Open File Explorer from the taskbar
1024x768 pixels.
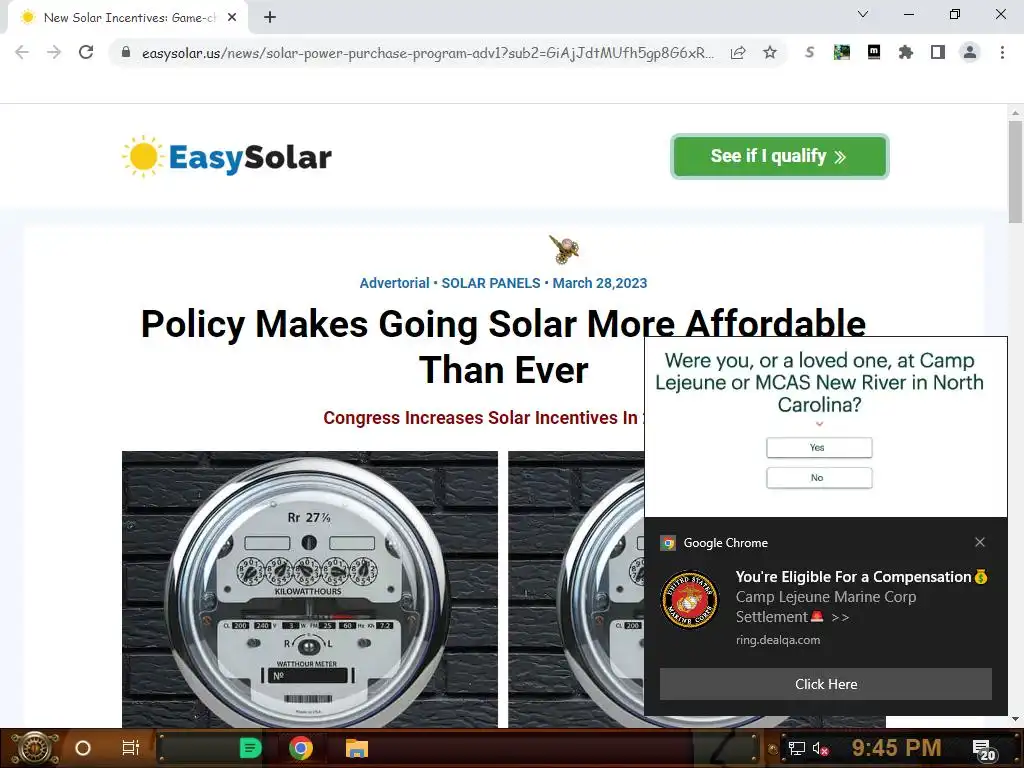(357, 748)
